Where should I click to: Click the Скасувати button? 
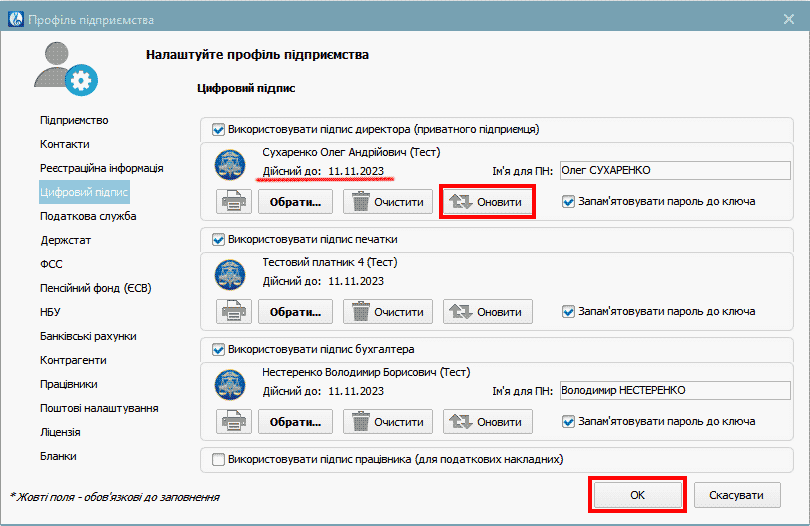(736, 495)
